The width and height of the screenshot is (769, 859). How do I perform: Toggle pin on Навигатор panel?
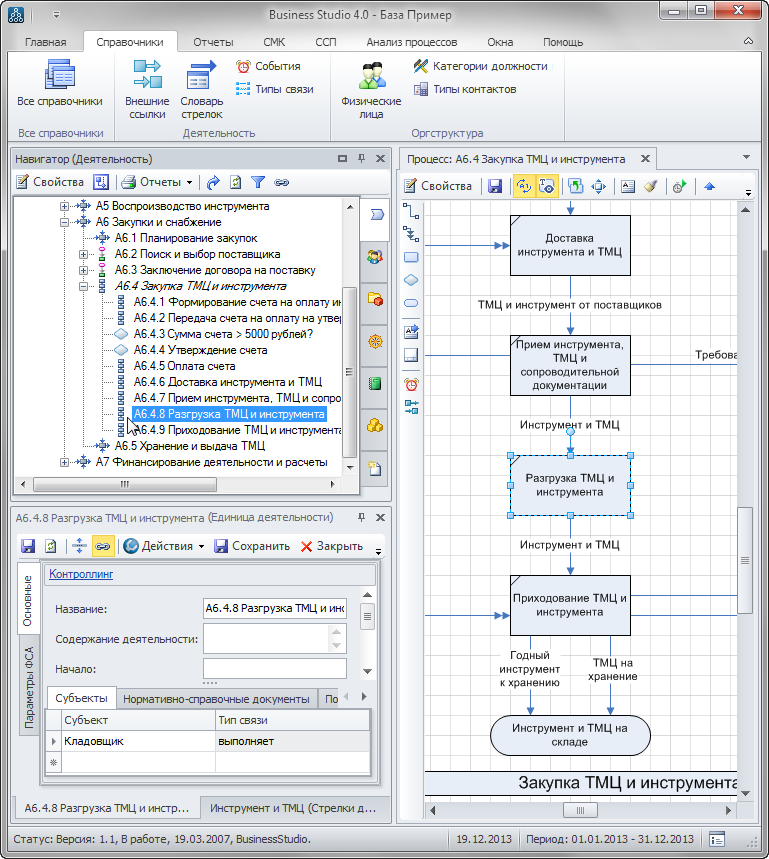(361, 159)
